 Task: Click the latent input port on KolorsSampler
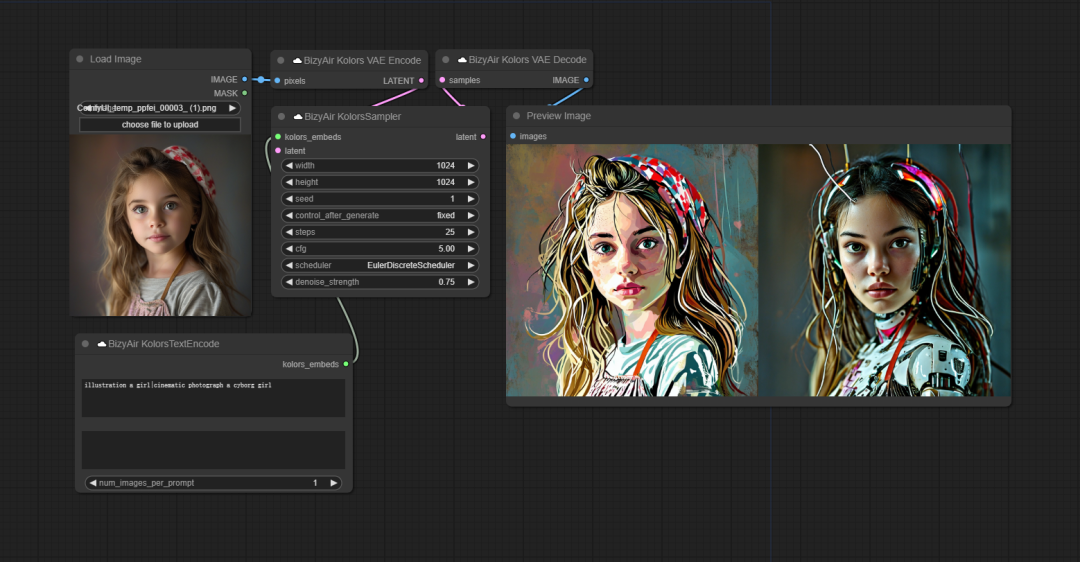tap(278, 151)
